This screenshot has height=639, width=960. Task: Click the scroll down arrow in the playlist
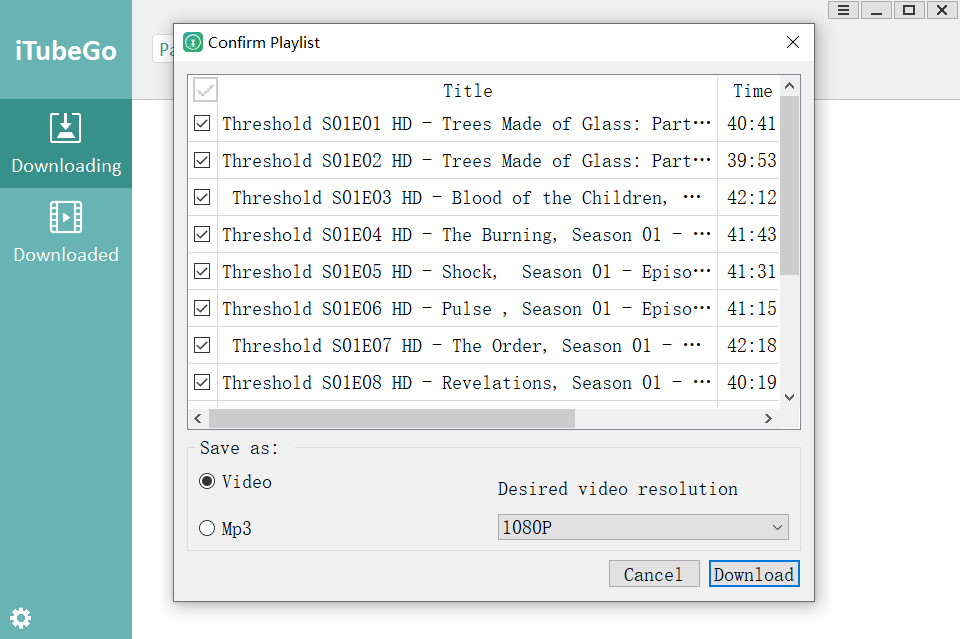(790, 397)
